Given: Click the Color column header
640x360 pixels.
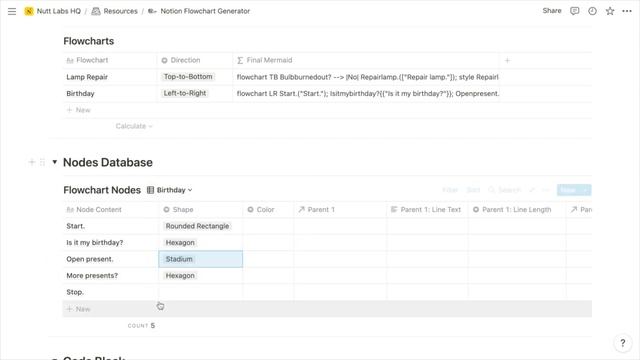Looking at the screenshot, I should click(268, 209).
